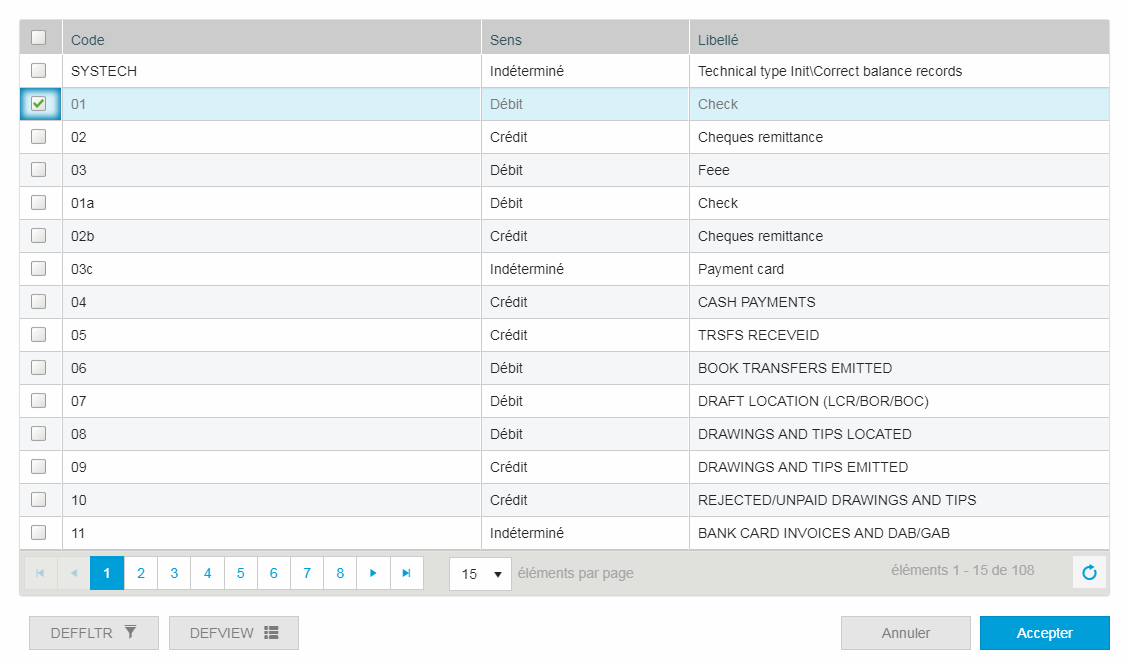Jump to page 8
Viewport: 1127px width, 667px height.
[340, 573]
